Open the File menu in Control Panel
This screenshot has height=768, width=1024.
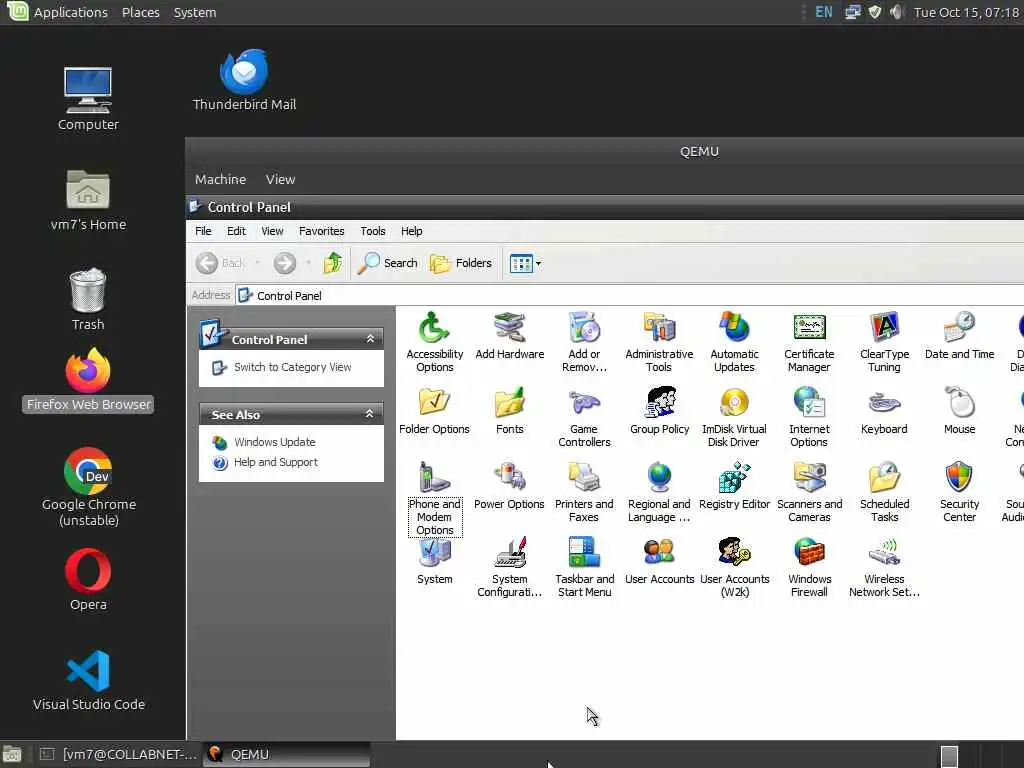(x=203, y=231)
